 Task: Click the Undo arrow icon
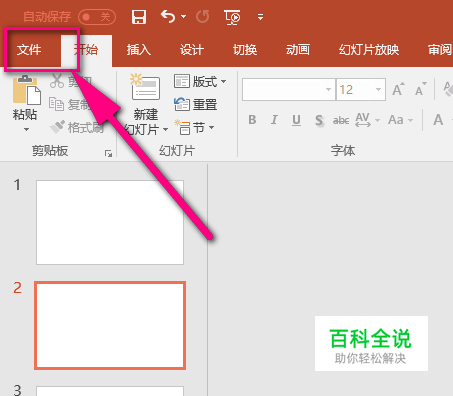pyautogui.click(x=168, y=16)
